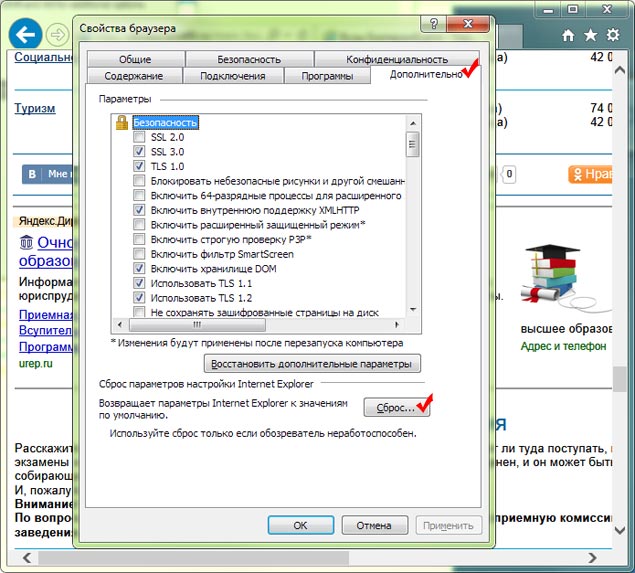Screen dimensions: 635x573
Task: Click Восстановить дополнительные параметры button
Action: pyautogui.click(x=312, y=364)
